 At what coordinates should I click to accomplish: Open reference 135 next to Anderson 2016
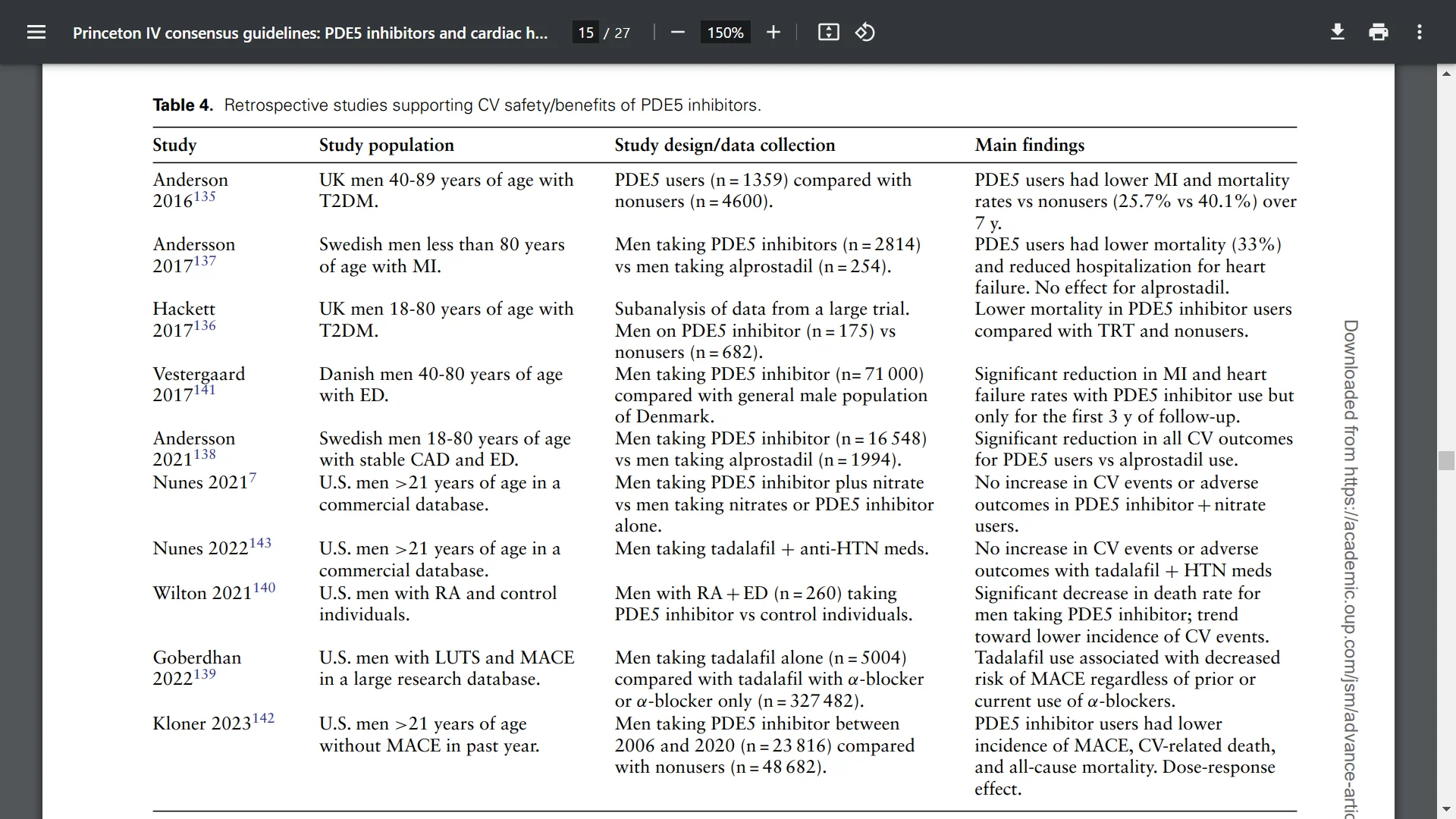pos(205,196)
